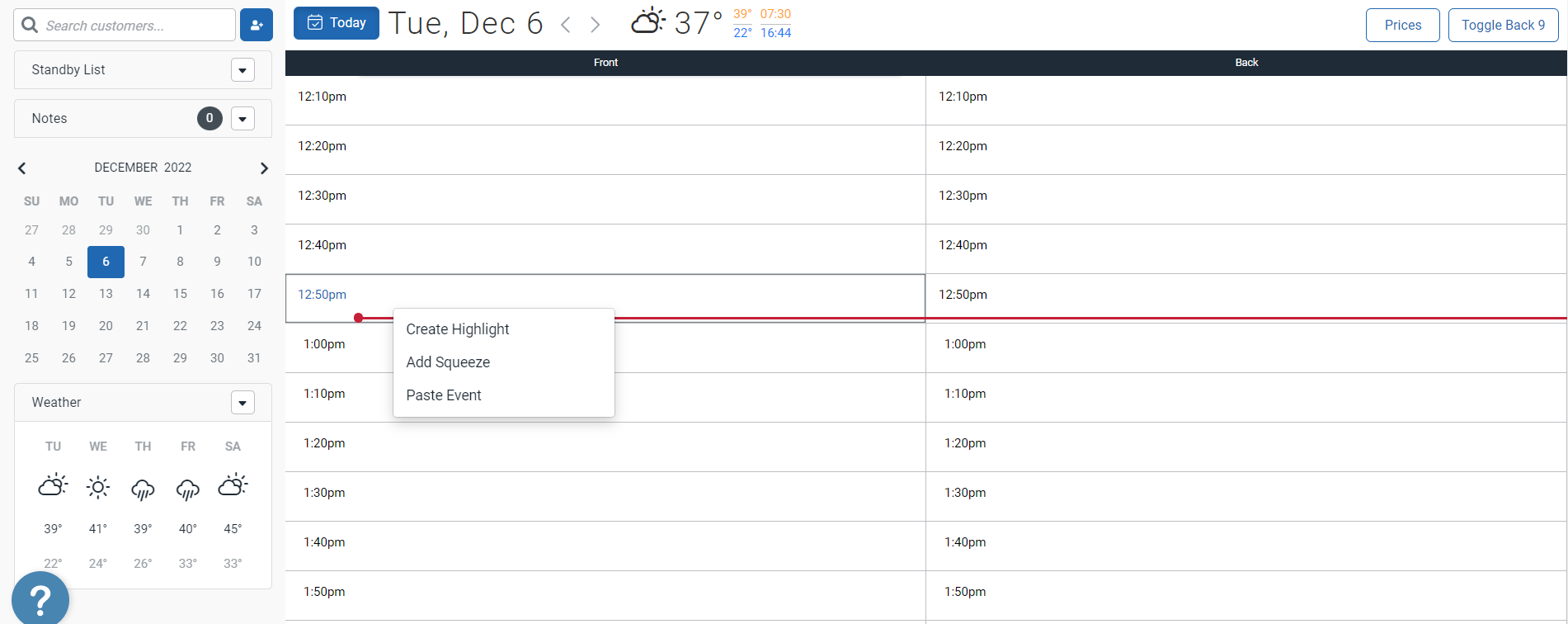Click the 1:40pm Front tee time slot
Viewport: 1568px width, 624px height.
(x=605, y=546)
